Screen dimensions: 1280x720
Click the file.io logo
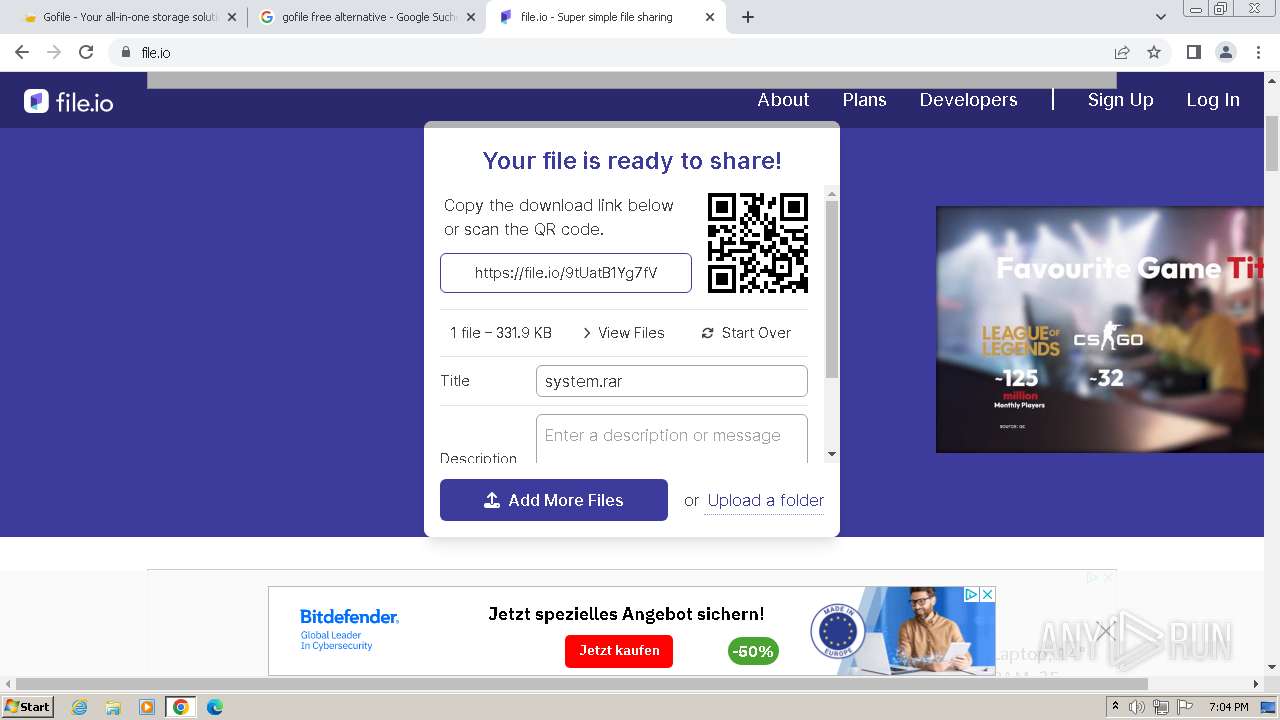[x=69, y=101]
